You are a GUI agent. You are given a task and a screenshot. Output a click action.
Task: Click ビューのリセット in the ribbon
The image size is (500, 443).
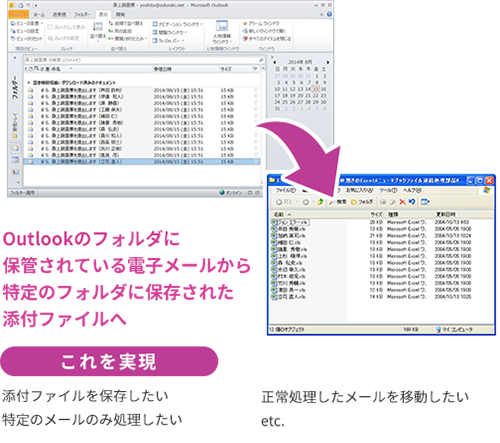pyautogui.click(x=26, y=39)
